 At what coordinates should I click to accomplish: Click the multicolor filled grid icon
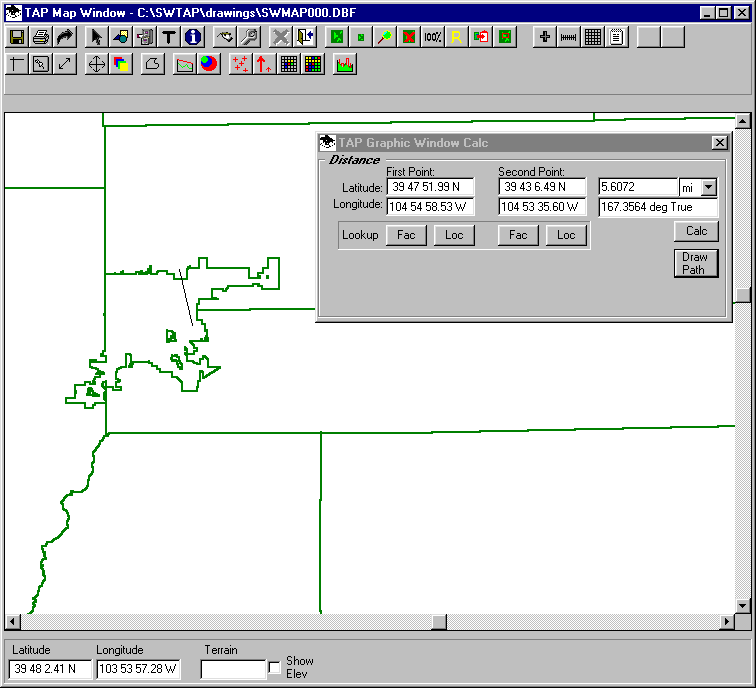click(x=313, y=64)
